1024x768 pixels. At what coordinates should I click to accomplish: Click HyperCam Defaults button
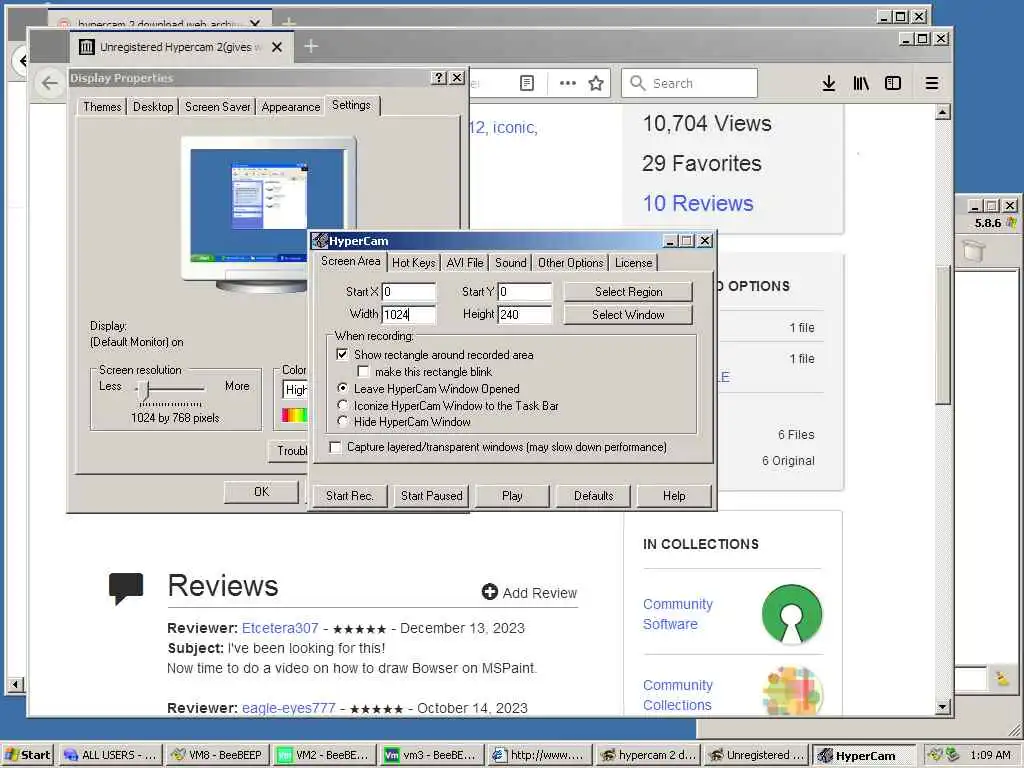(x=594, y=496)
